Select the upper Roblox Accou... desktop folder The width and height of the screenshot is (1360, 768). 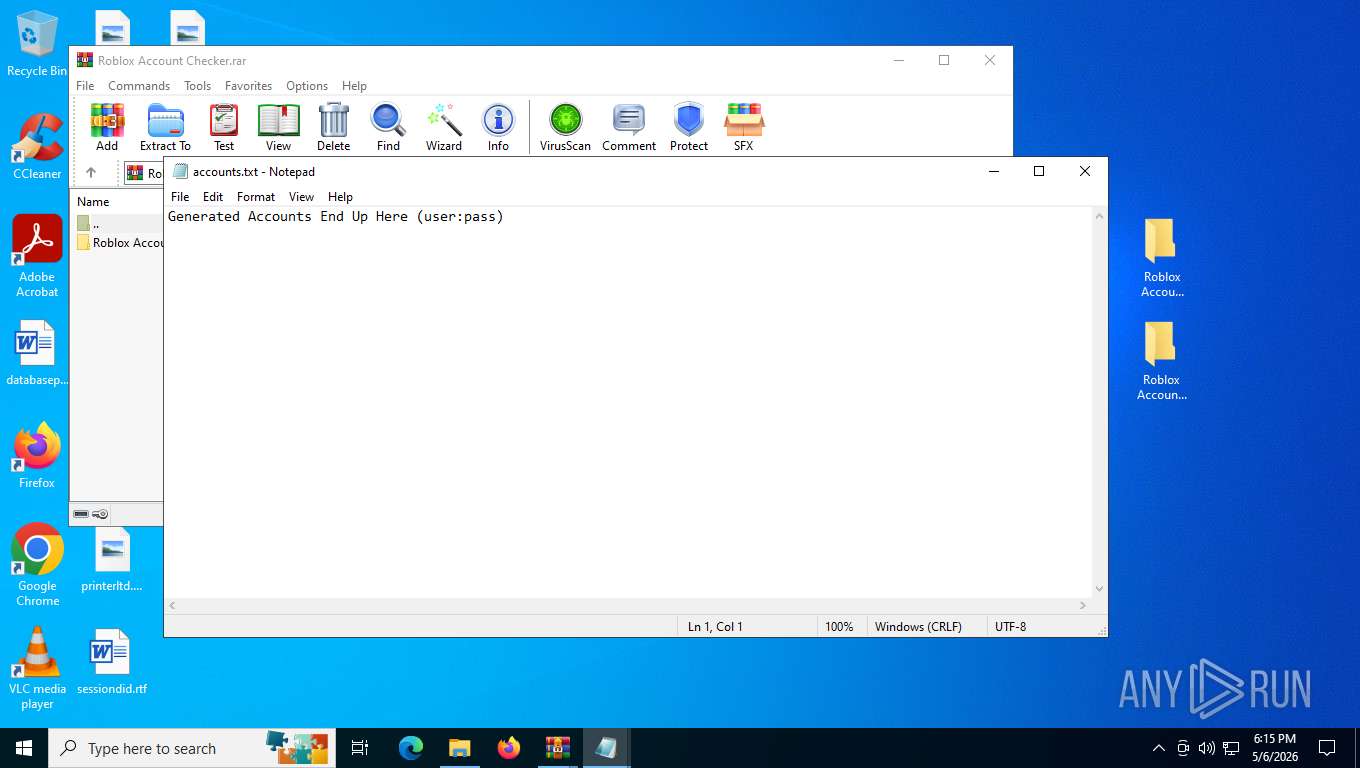pyautogui.click(x=1162, y=258)
